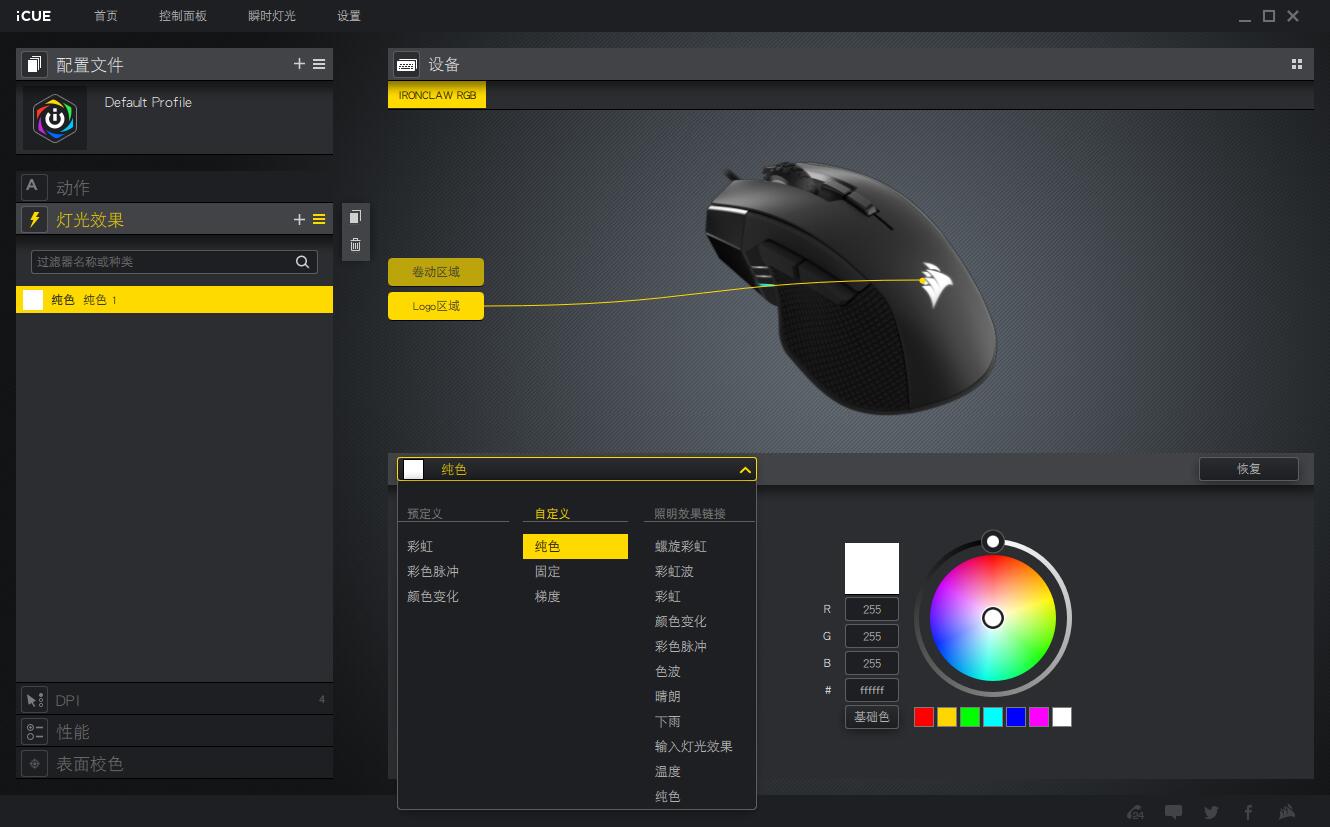Click the hex color field showing ffffff
The image size is (1330, 827).
pyautogui.click(x=872, y=690)
